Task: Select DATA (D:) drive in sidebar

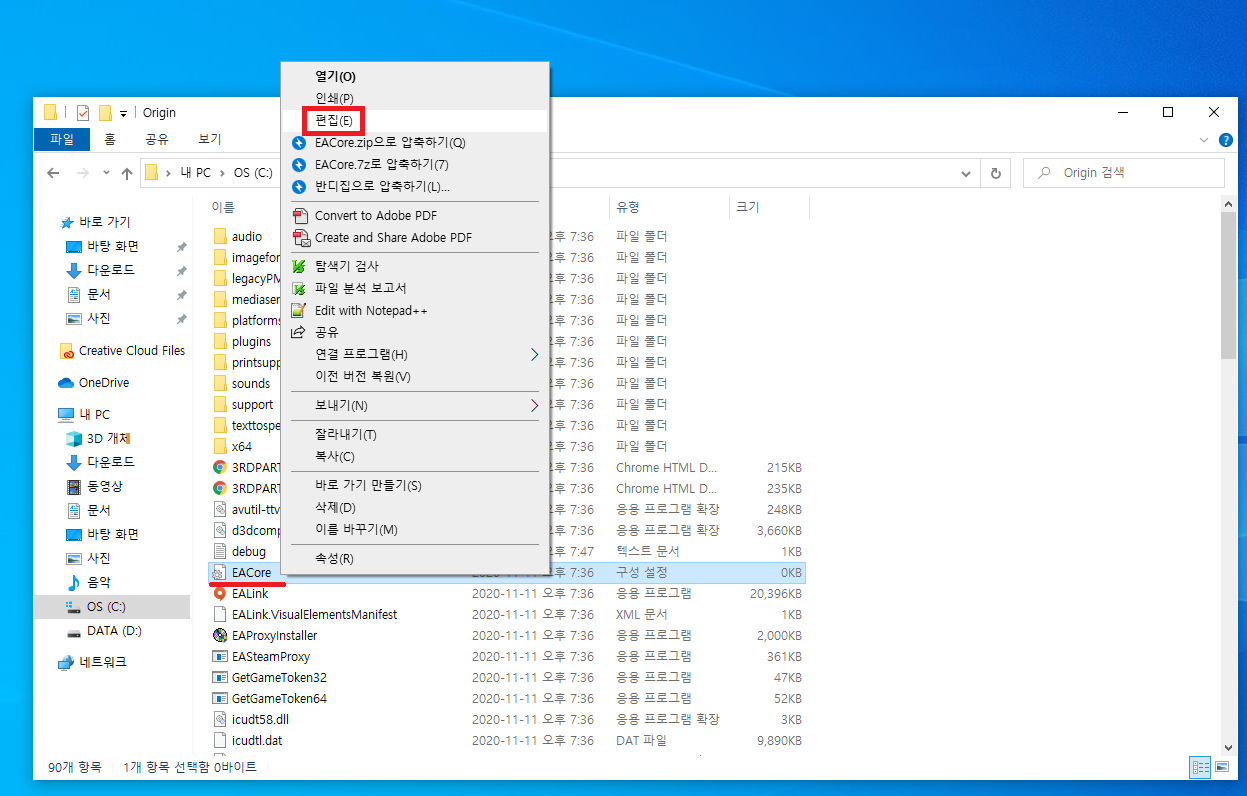Action: 104,632
